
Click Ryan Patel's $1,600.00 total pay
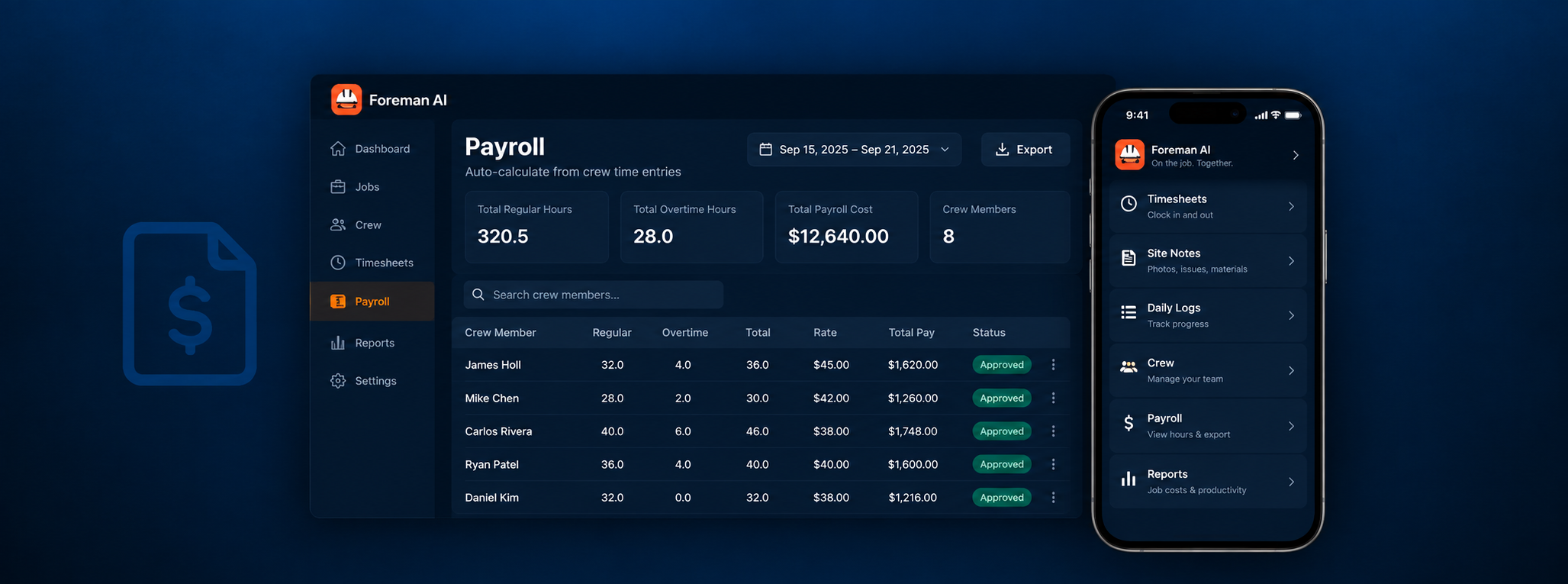[913, 464]
